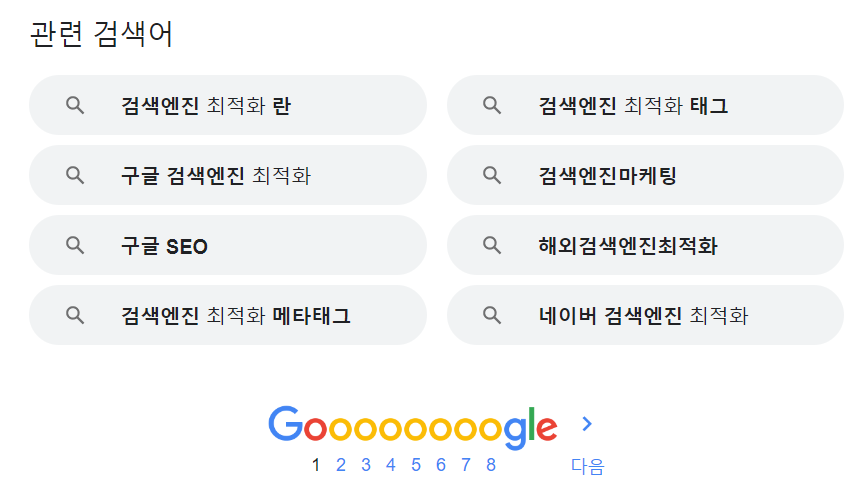Select suggestion 네이버 검색엔진 최적화

[642, 316]
